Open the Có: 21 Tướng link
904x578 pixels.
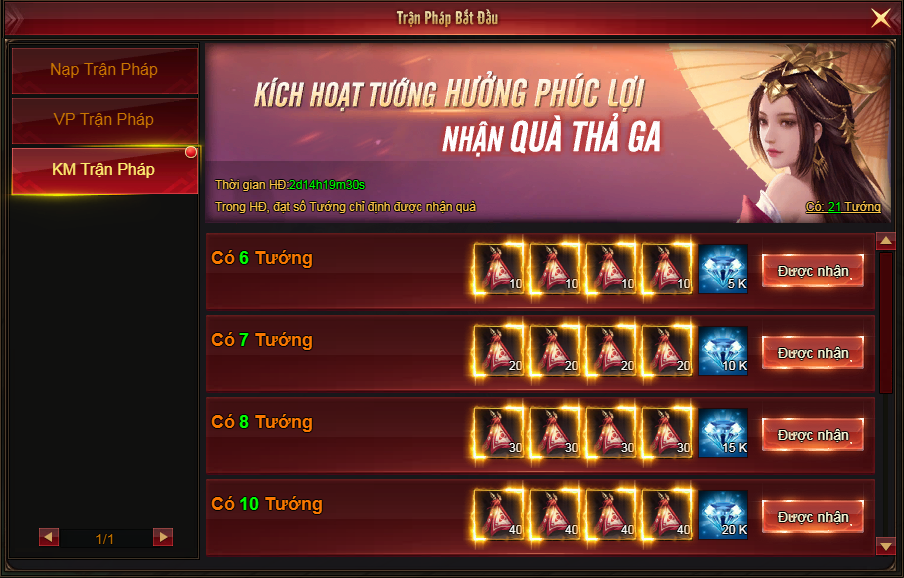843,207
